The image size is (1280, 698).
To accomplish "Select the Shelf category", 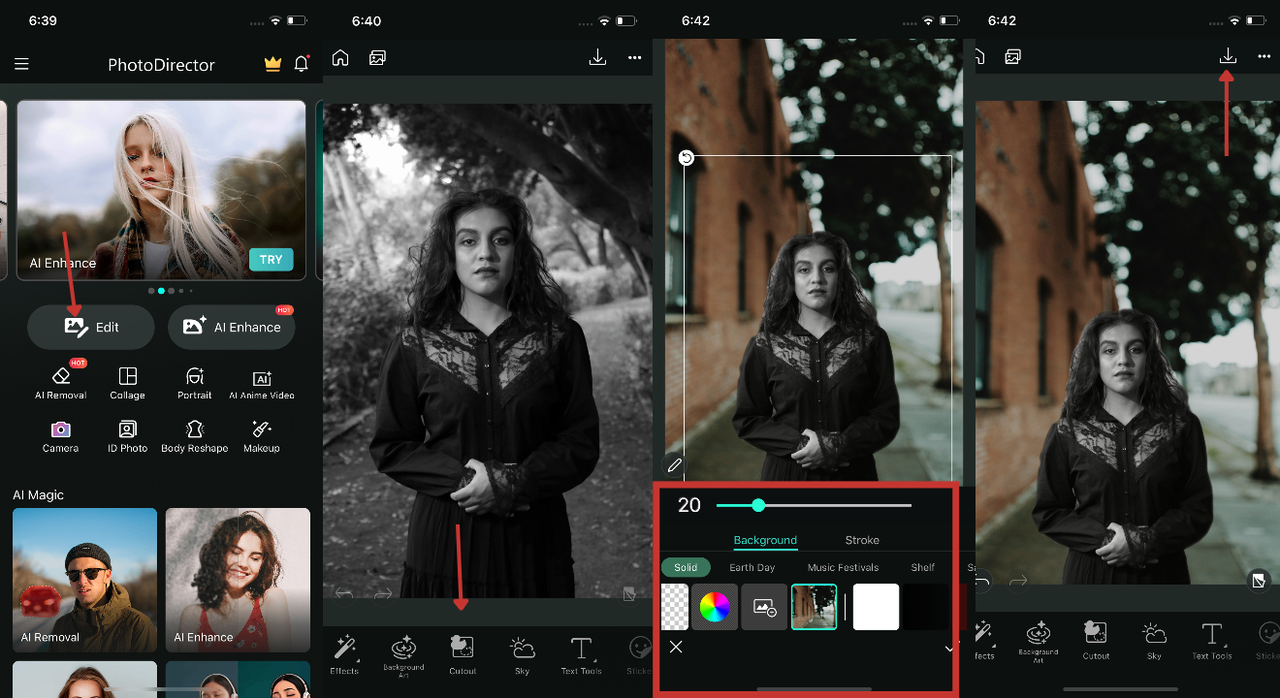I will pos(923,567).
